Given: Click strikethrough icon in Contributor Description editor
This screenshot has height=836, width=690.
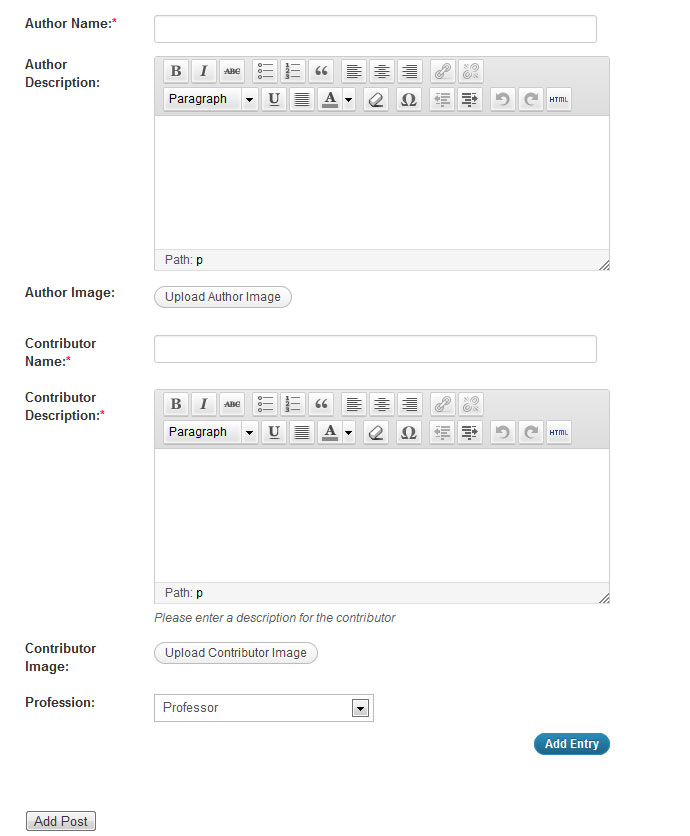Looking at the screenshot, I should 232,404.
